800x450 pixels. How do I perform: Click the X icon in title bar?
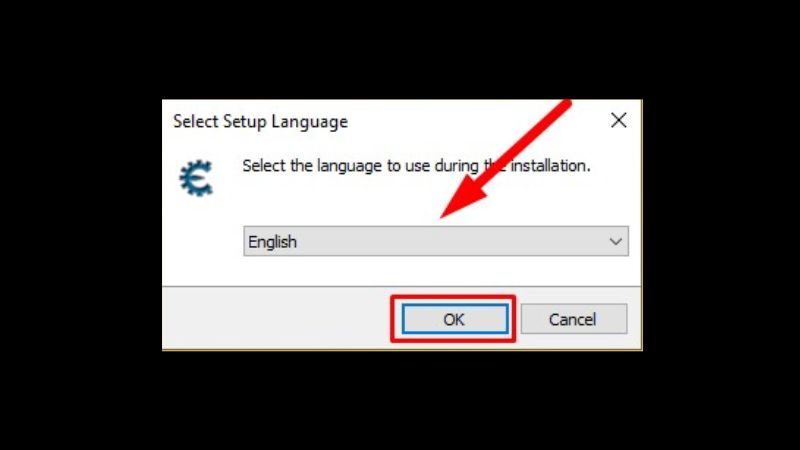point(618,120)
